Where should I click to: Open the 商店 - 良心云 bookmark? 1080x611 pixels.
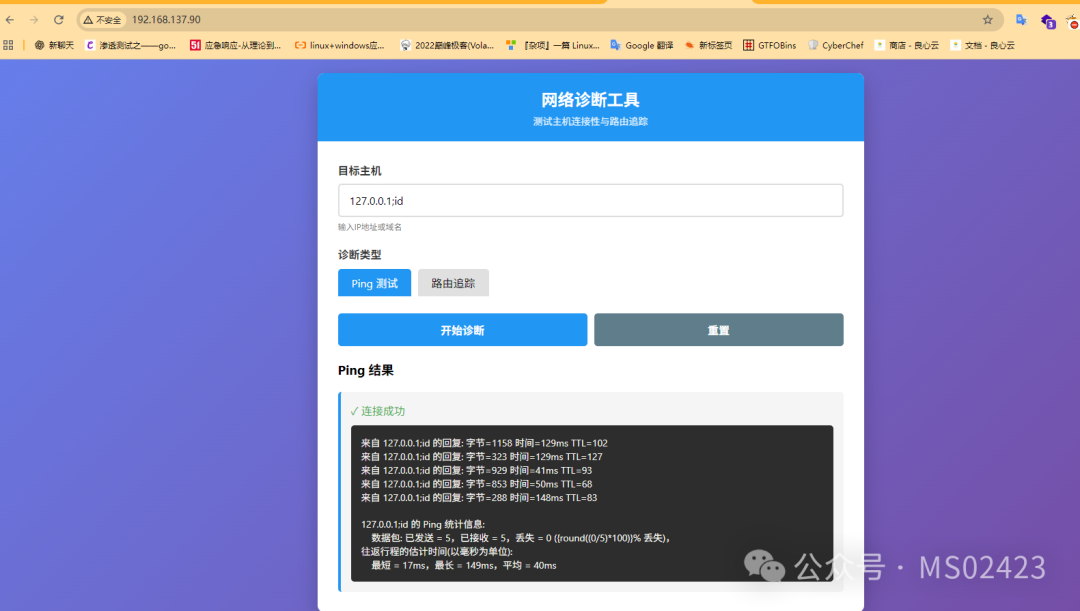(x=906, y=45)
